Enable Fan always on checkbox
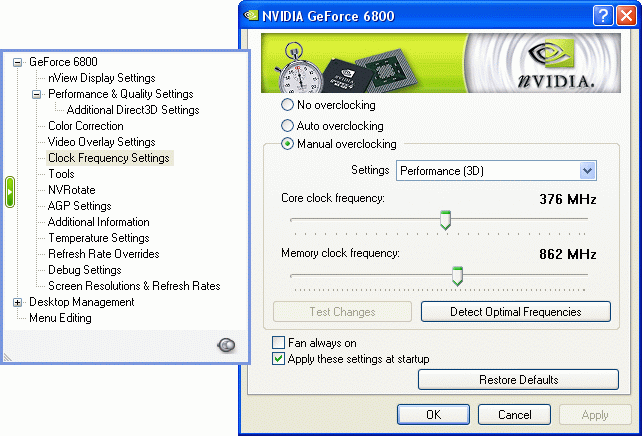 pos(279,342)
